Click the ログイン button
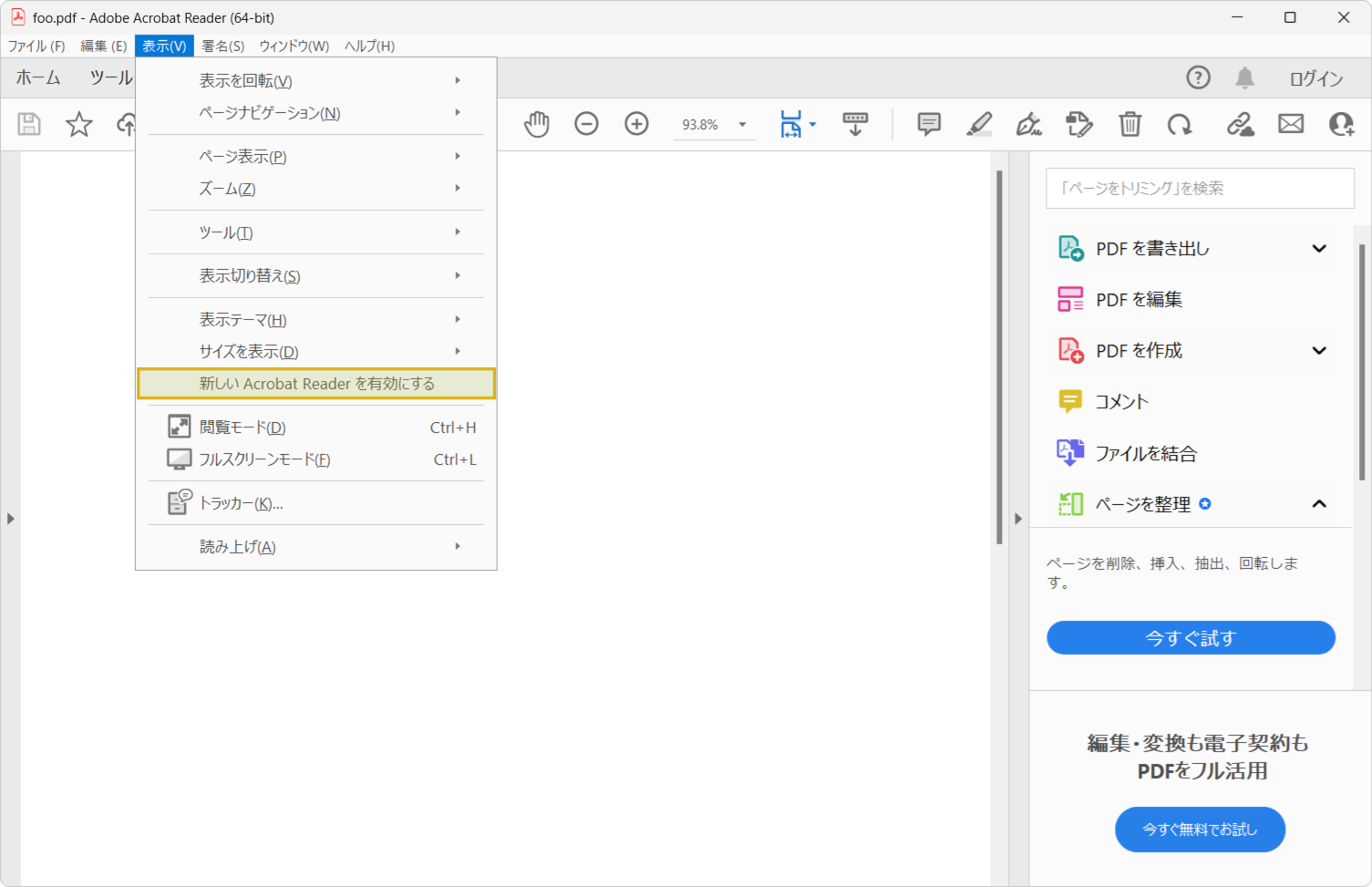 point(1315,78)
